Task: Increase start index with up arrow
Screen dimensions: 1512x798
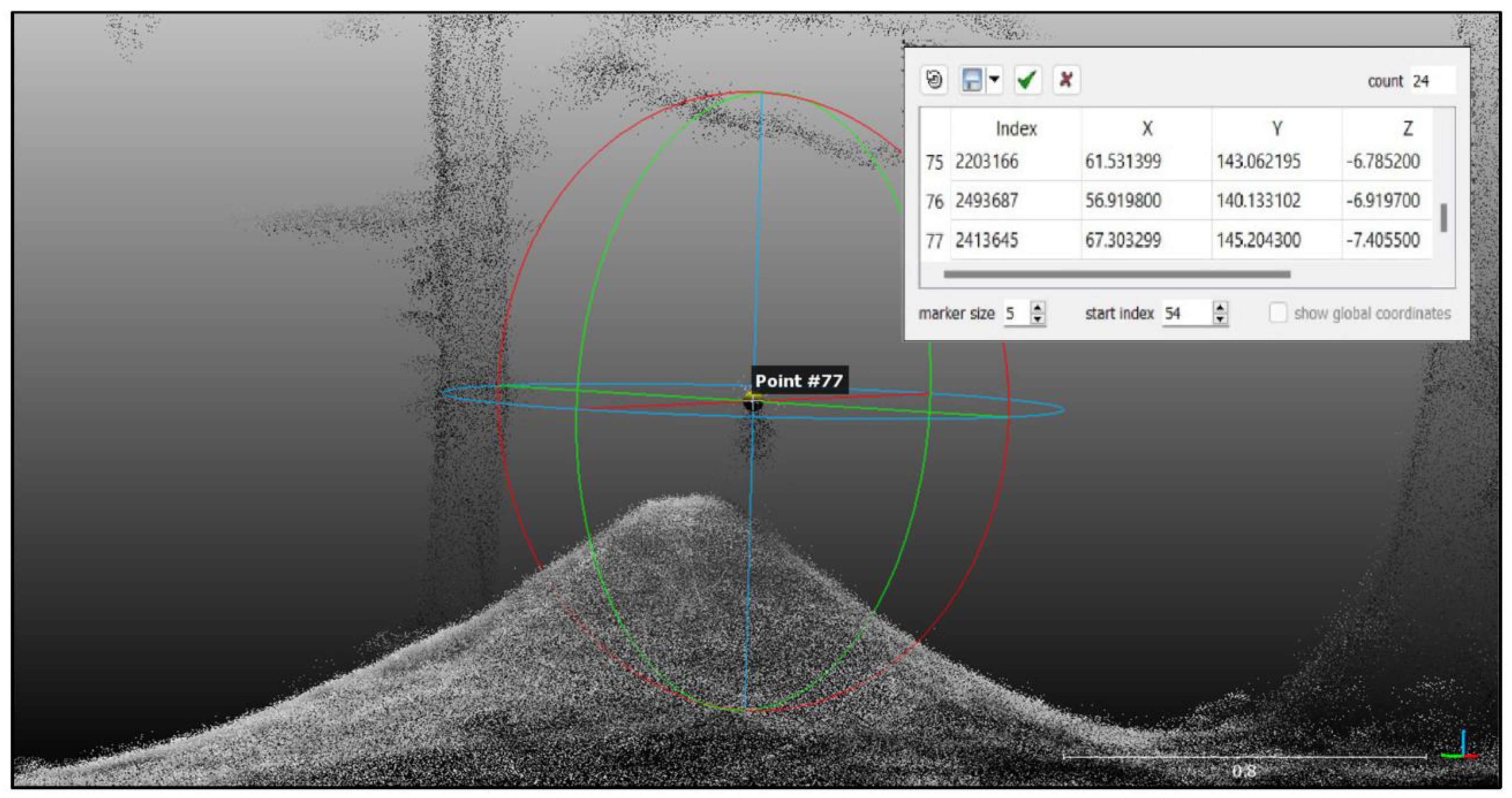Action: (1220, 307)
